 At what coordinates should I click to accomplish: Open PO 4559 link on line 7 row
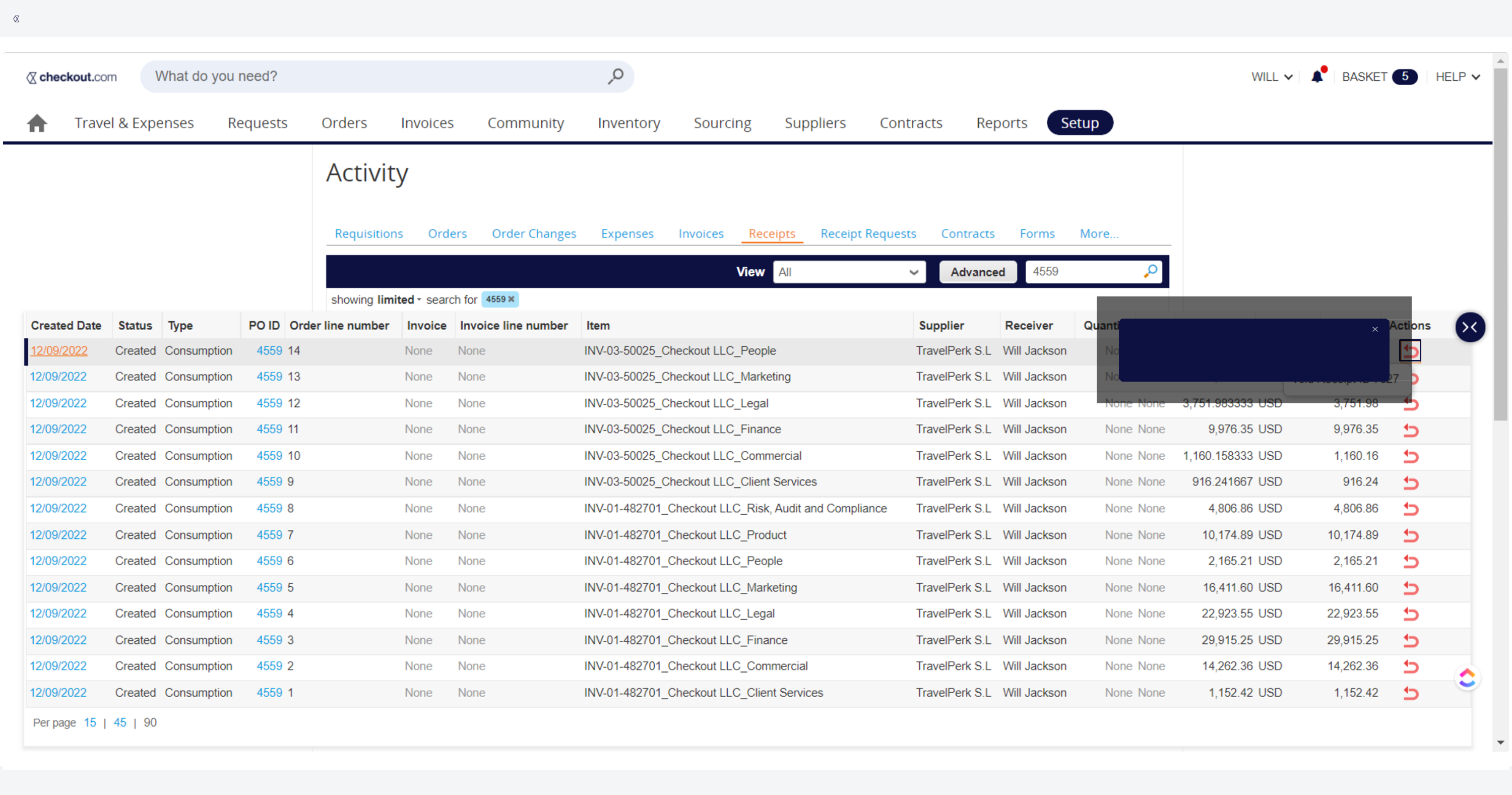pos(269,535)
